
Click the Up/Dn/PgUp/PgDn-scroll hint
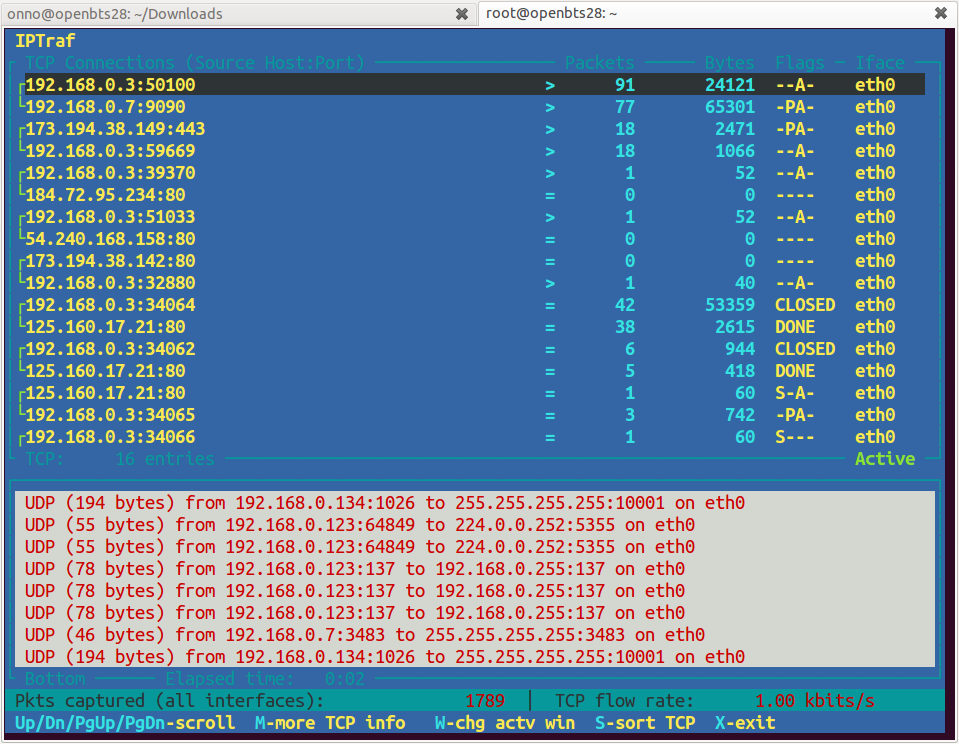[x=125, y=722]
